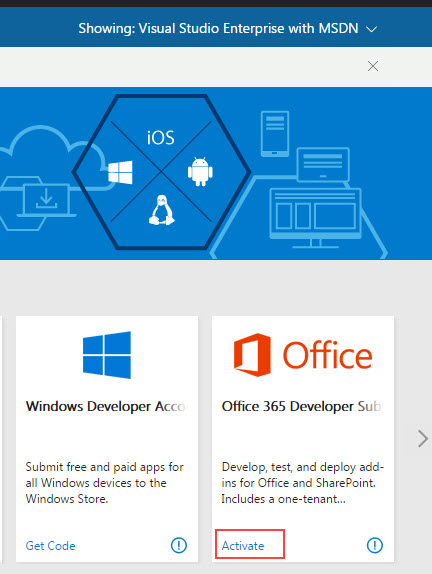Open the subscription selector dropdown chevron

pyautogui.click(x=371, y=29)
